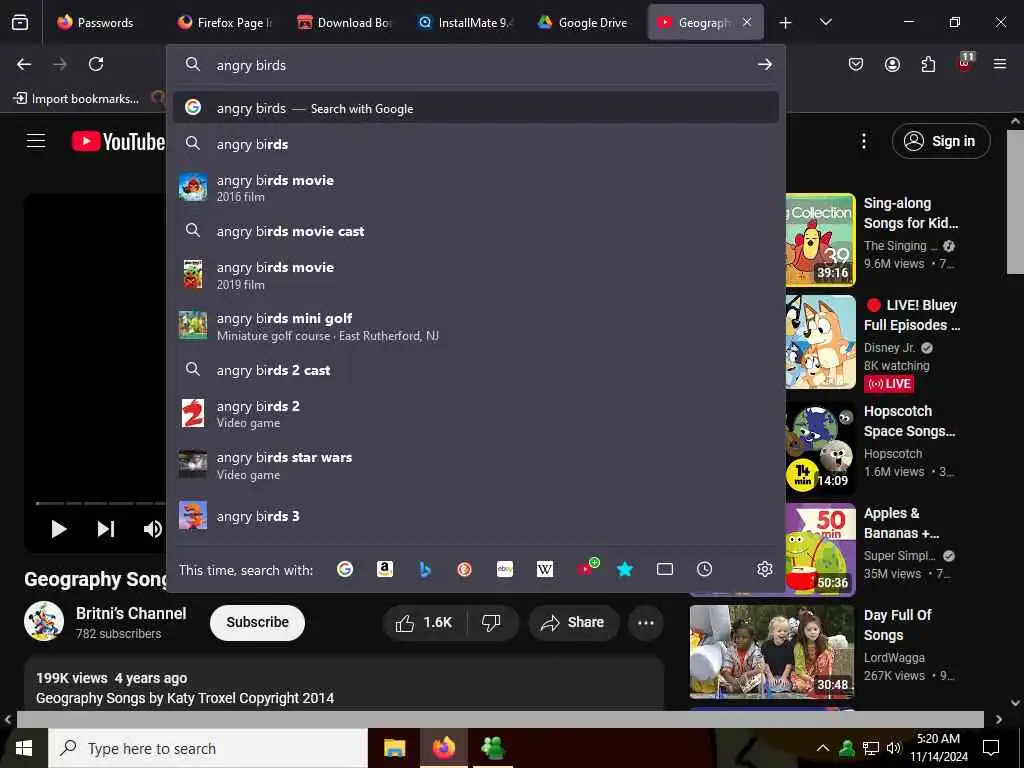1024x768 pixels.
Task: Play the video
Action: 59,529
